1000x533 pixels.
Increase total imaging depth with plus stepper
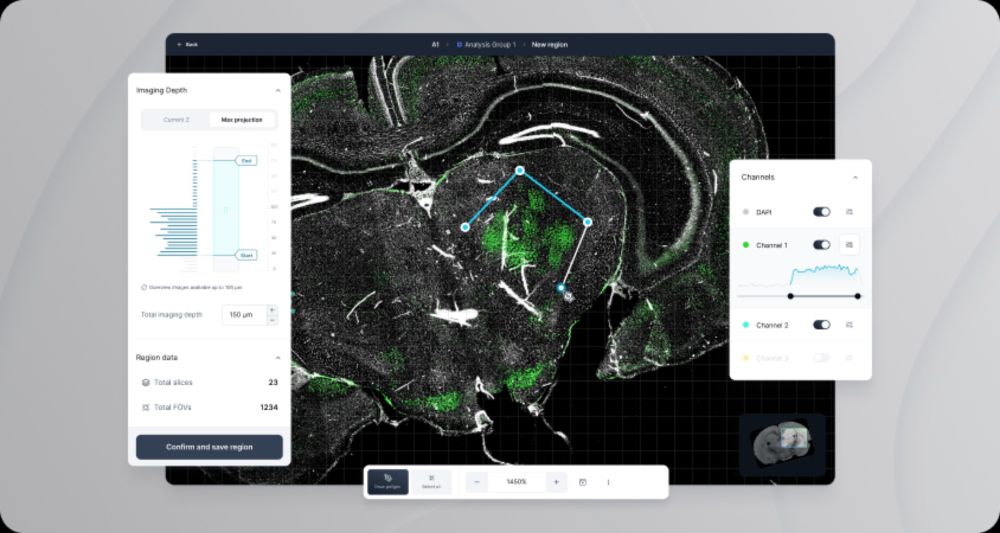pos(272,310)
